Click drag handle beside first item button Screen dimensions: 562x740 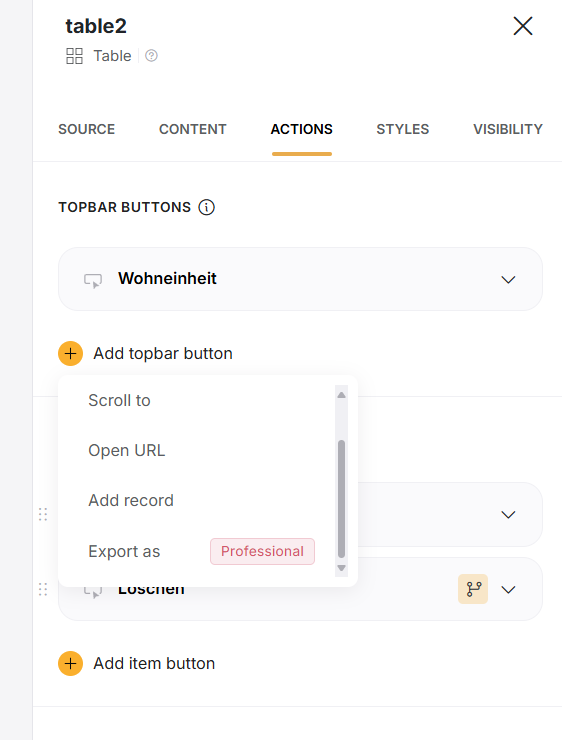(43, 514)
